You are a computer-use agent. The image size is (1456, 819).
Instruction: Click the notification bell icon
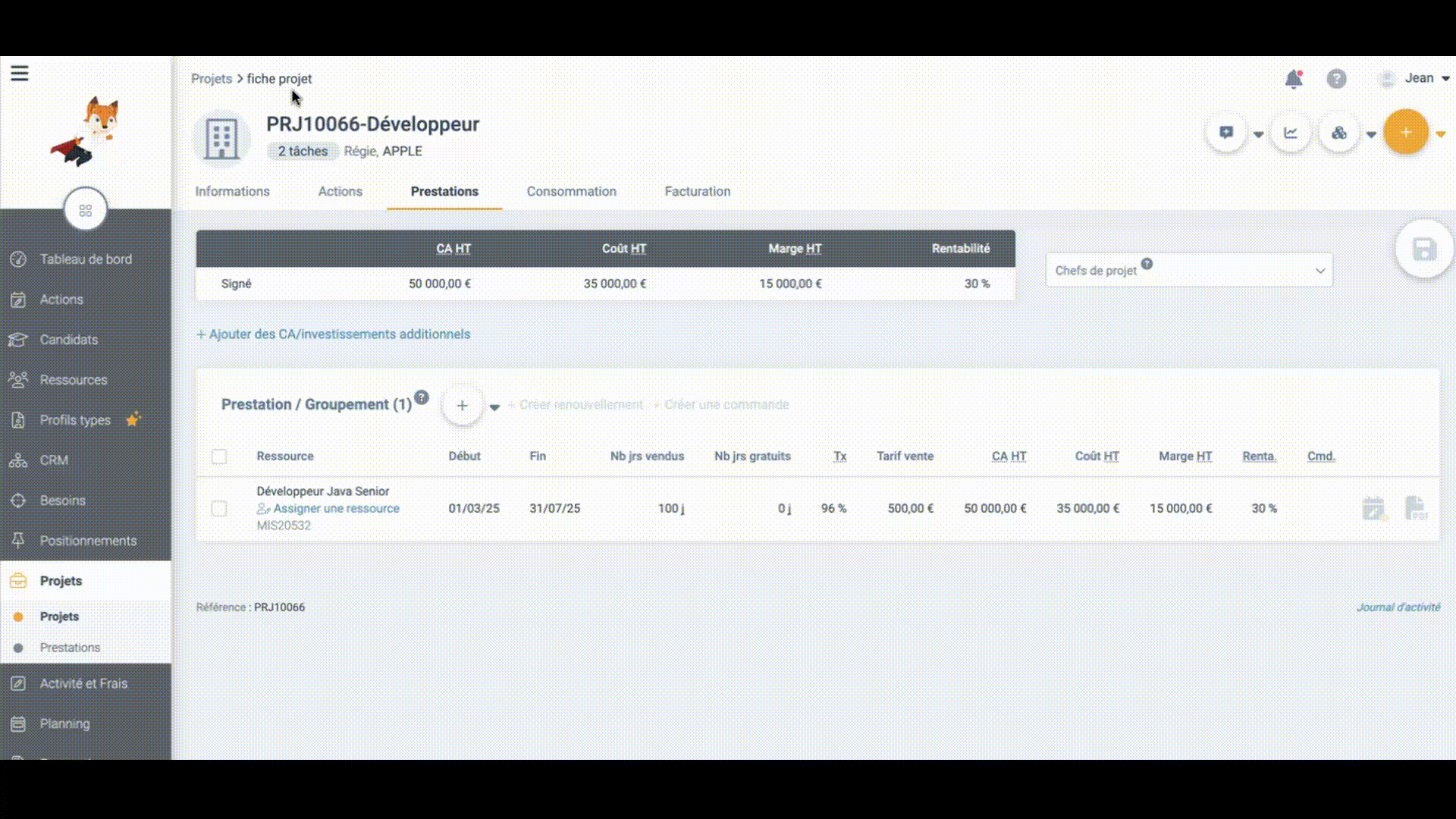point(1294,79)
